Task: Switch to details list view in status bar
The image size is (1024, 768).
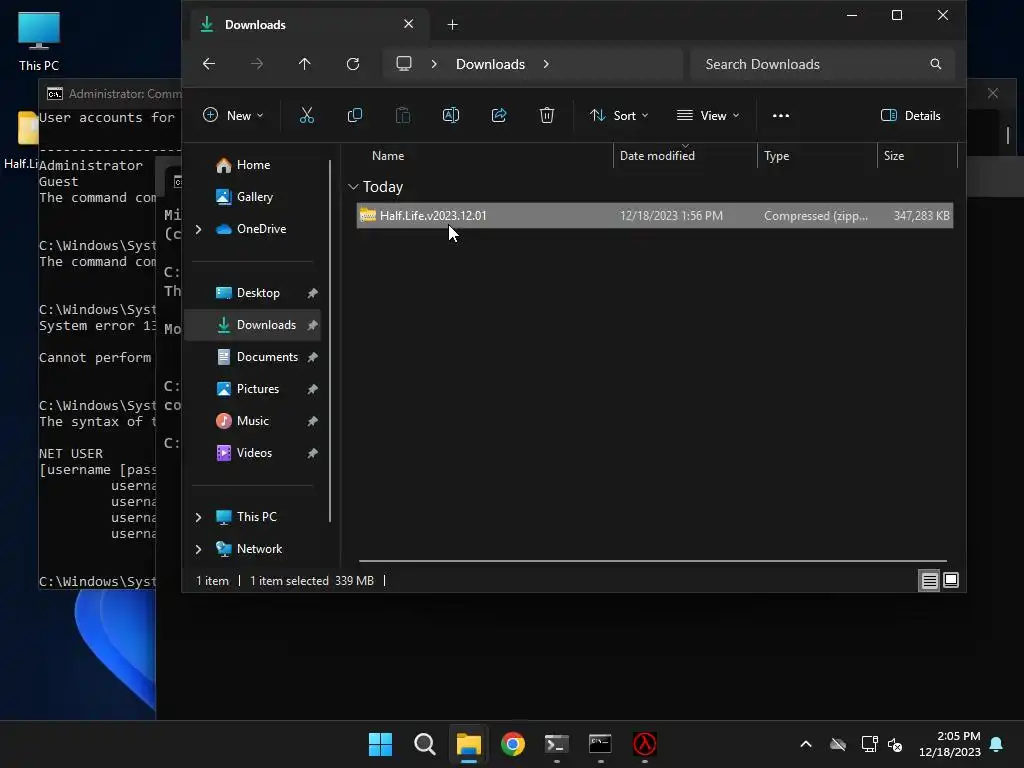Action: (929, 580)
